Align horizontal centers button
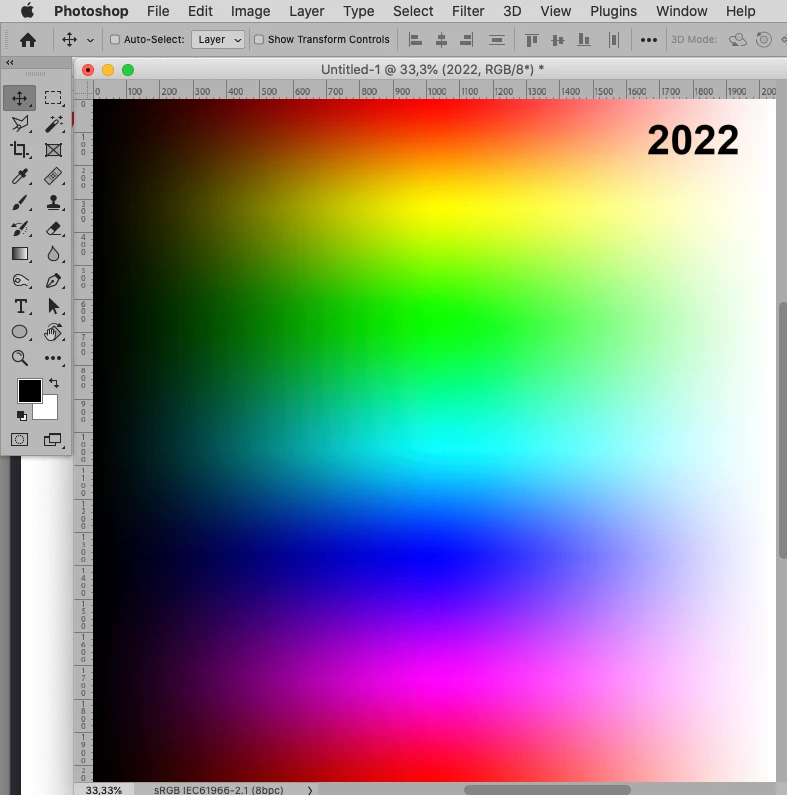This screenshot has height=795, width=787. pos(441,40)
